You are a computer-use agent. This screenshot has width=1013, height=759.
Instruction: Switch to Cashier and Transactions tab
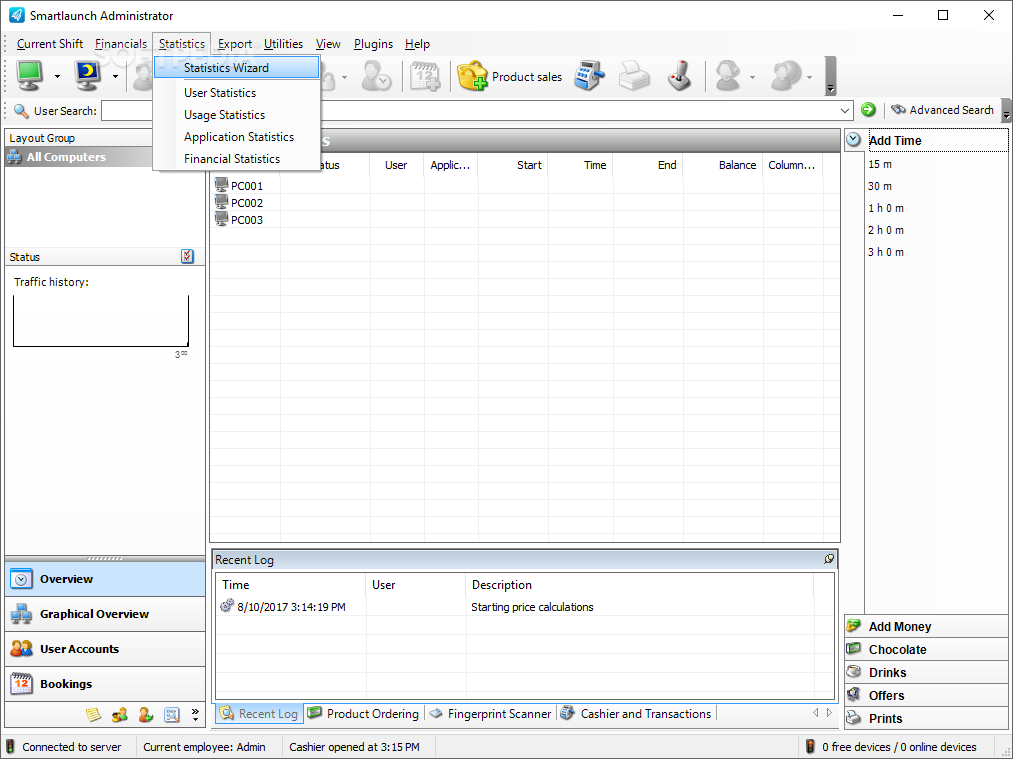pyautogui.click(x=636, y=714)
